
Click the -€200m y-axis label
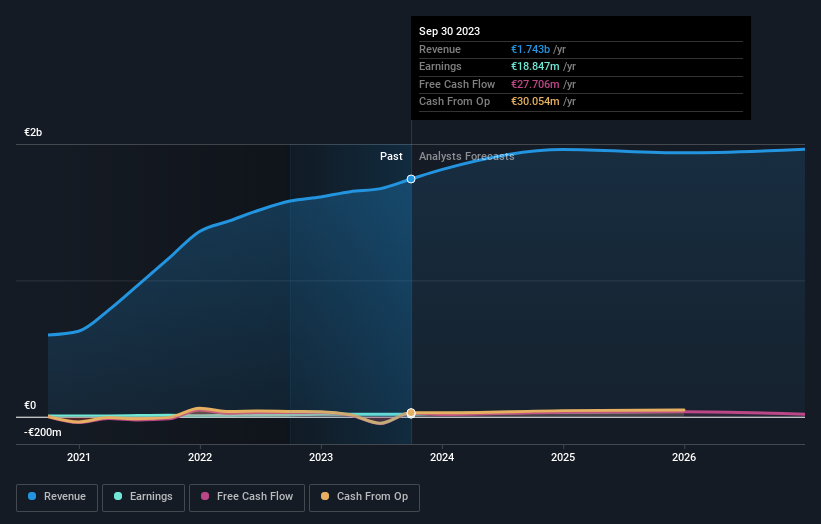click(42, 432)
